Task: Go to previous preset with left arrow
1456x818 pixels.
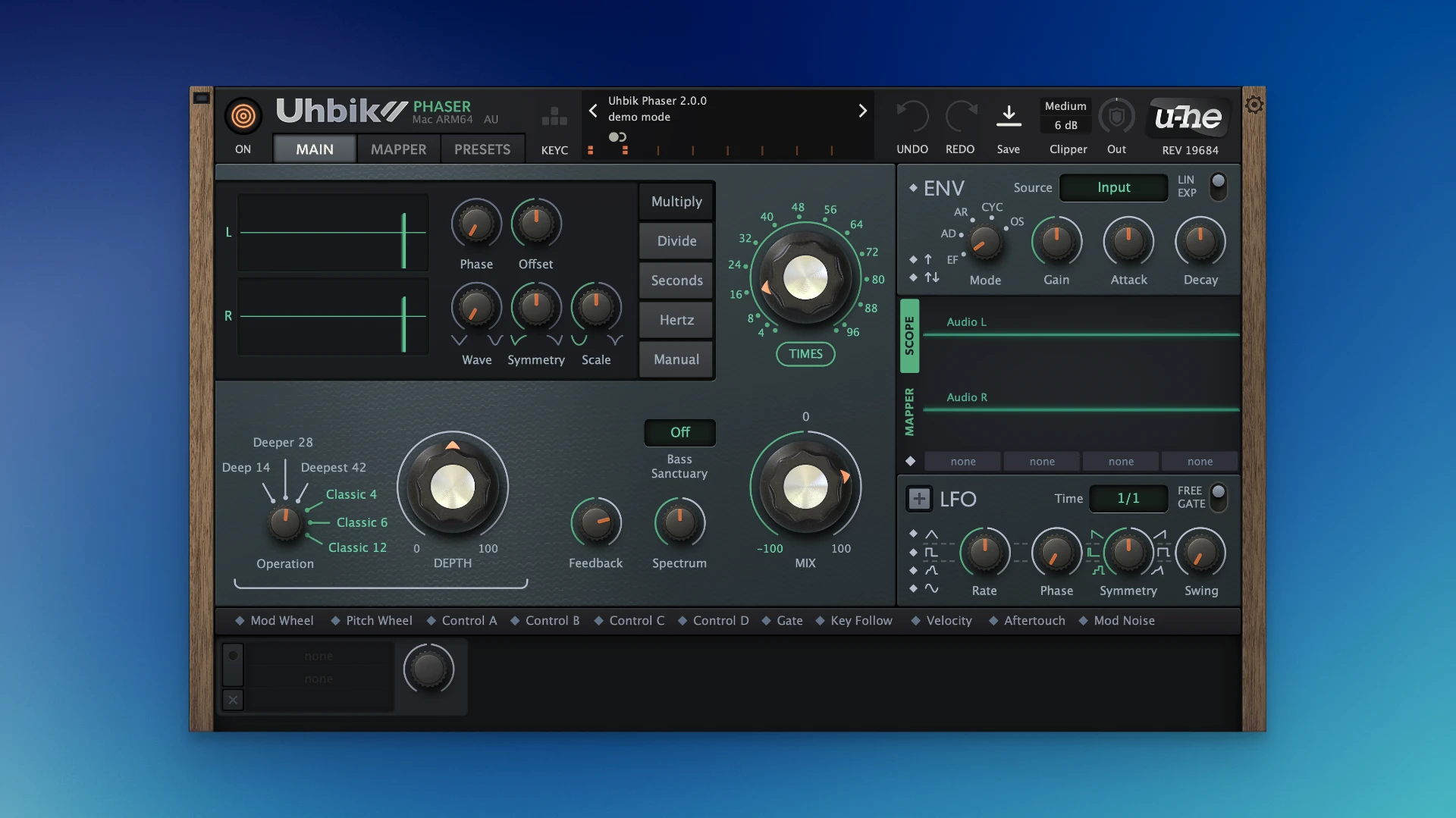Action: 593,111
